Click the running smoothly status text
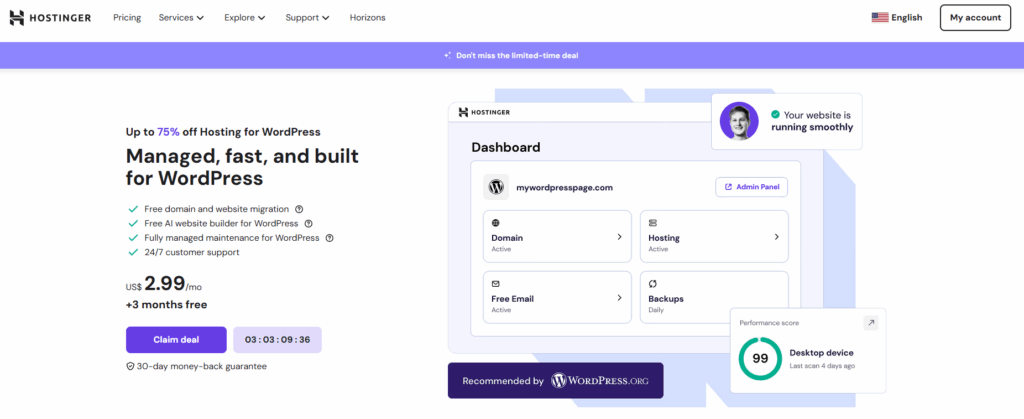This screenshot has width=1024, height=419. [812, 127]
